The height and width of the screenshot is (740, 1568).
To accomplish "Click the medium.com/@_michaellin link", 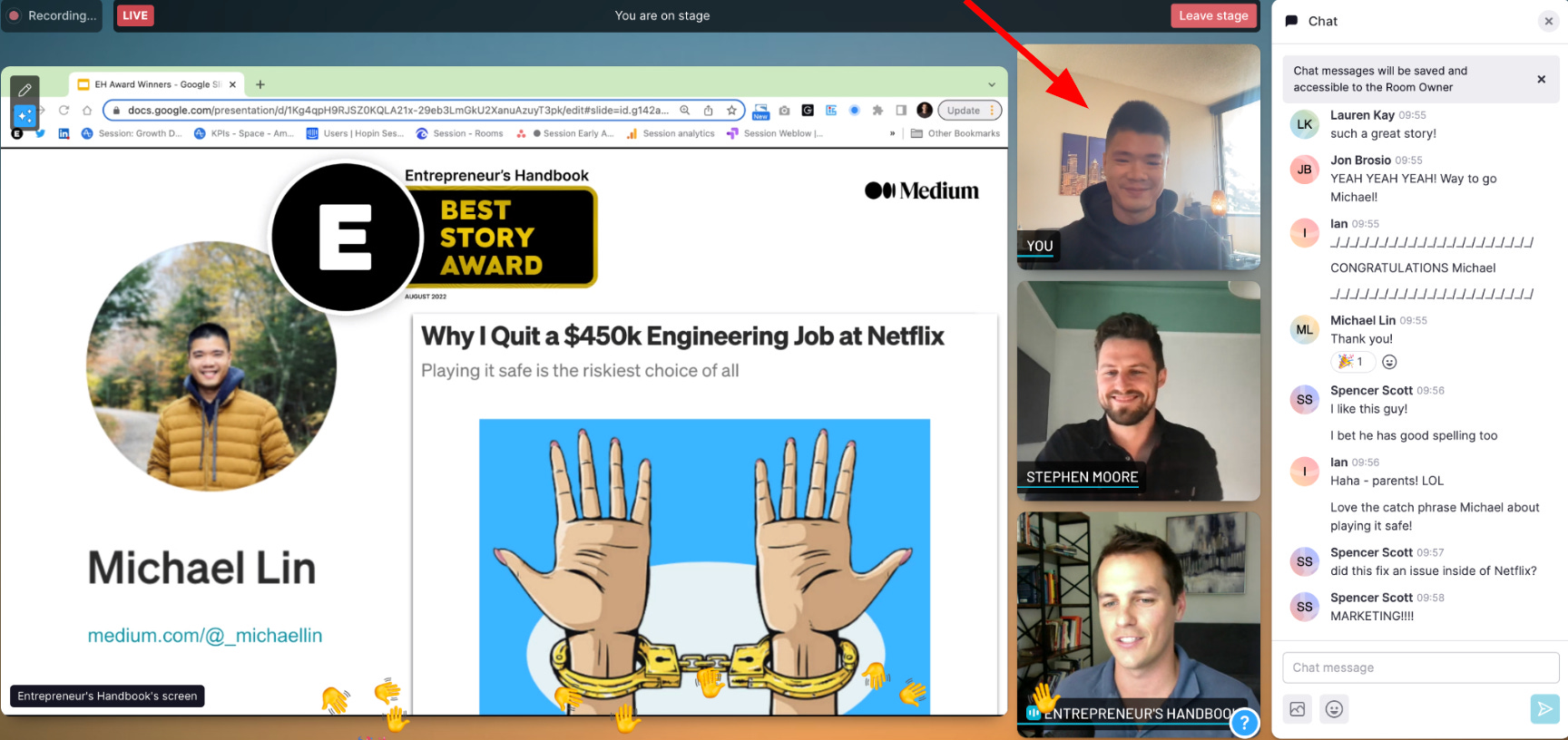I will [205, 636].
